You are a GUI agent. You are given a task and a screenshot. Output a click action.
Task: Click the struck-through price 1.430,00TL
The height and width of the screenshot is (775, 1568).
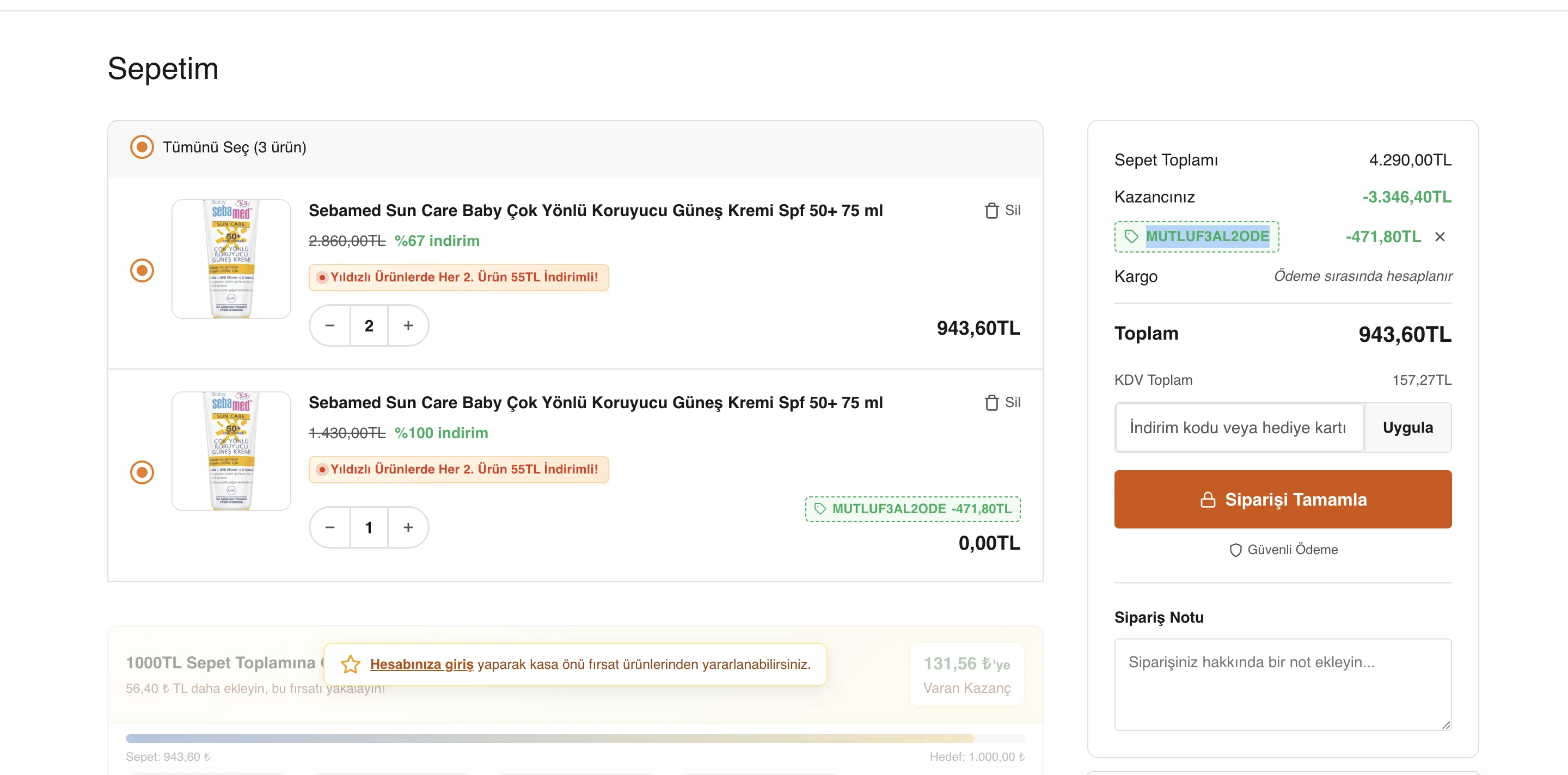(347, 433)
